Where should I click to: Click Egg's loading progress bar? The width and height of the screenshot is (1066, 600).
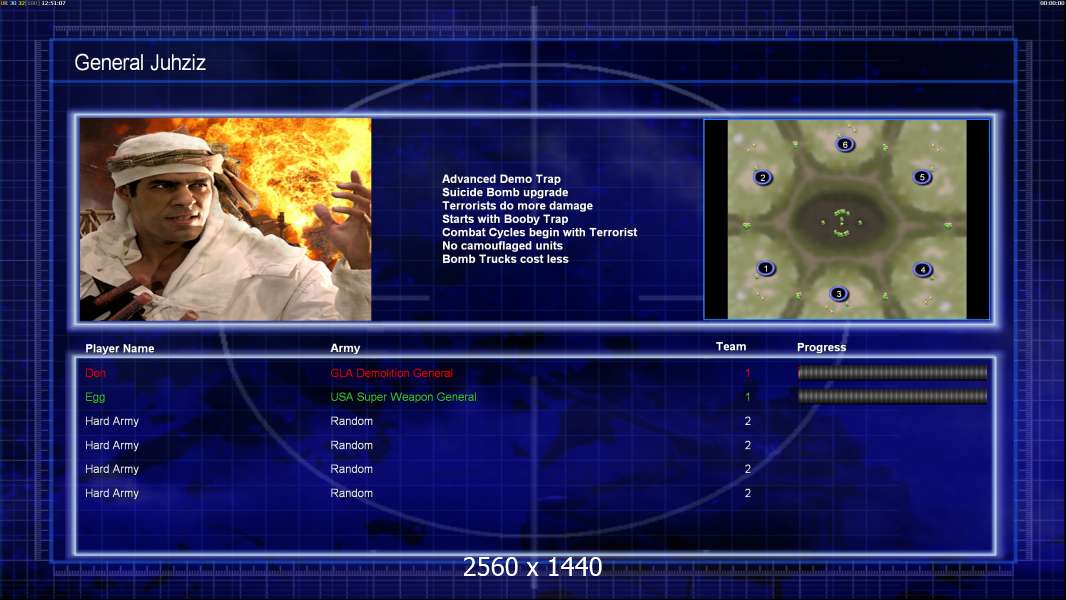(x=892, y=397)
